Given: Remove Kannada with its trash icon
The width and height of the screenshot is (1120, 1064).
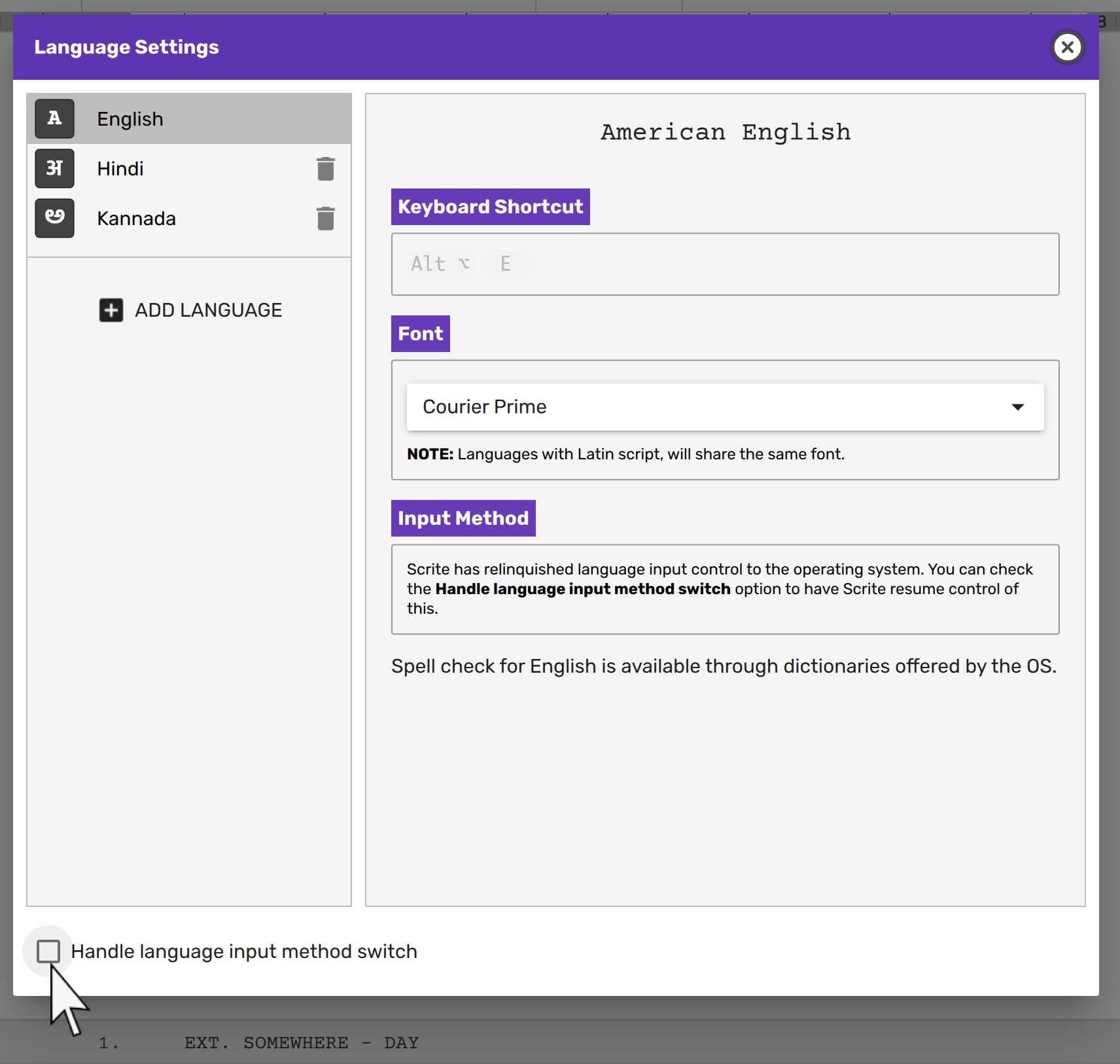Looking at the screenshot, I should (x=325, y=219).
